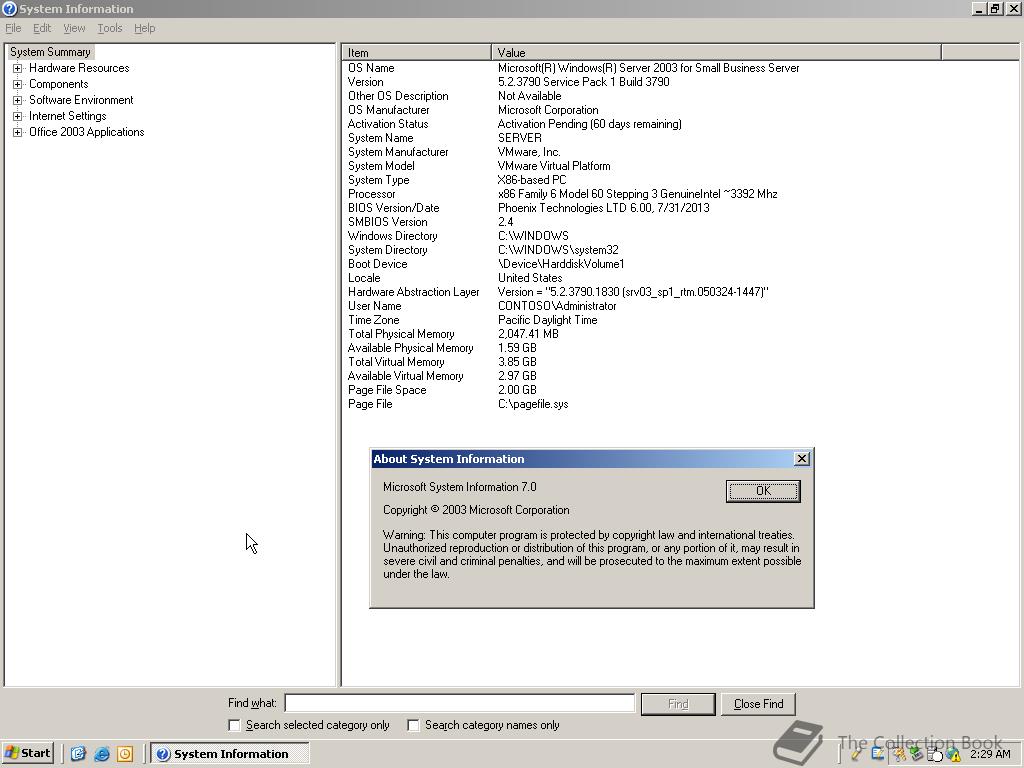Select the BIOS Version/Date row
The image size is (1024, 768).
528,208
